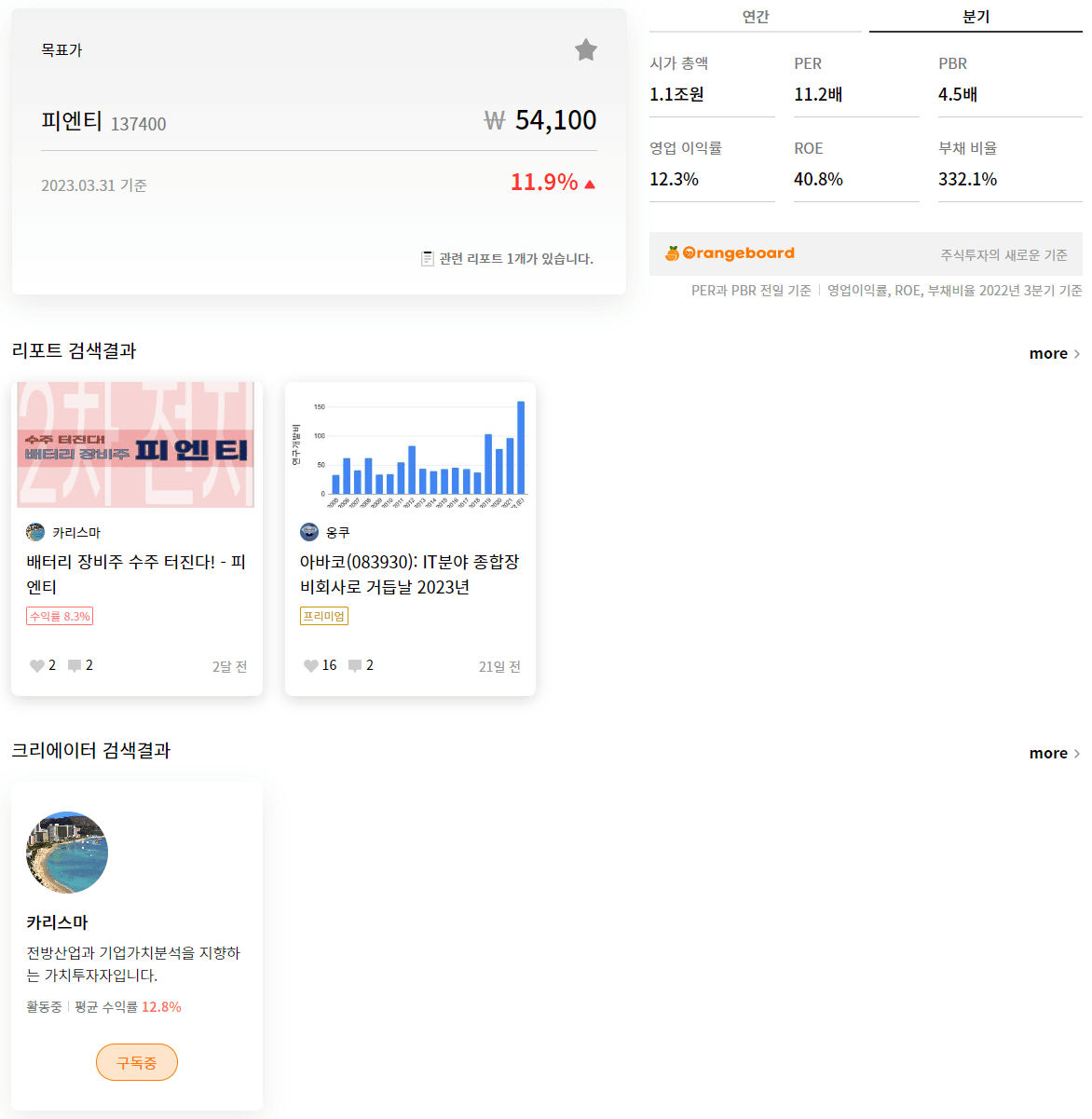Click the PBR value 4.5배
1092x1119 pixels.
coord(958,94)
